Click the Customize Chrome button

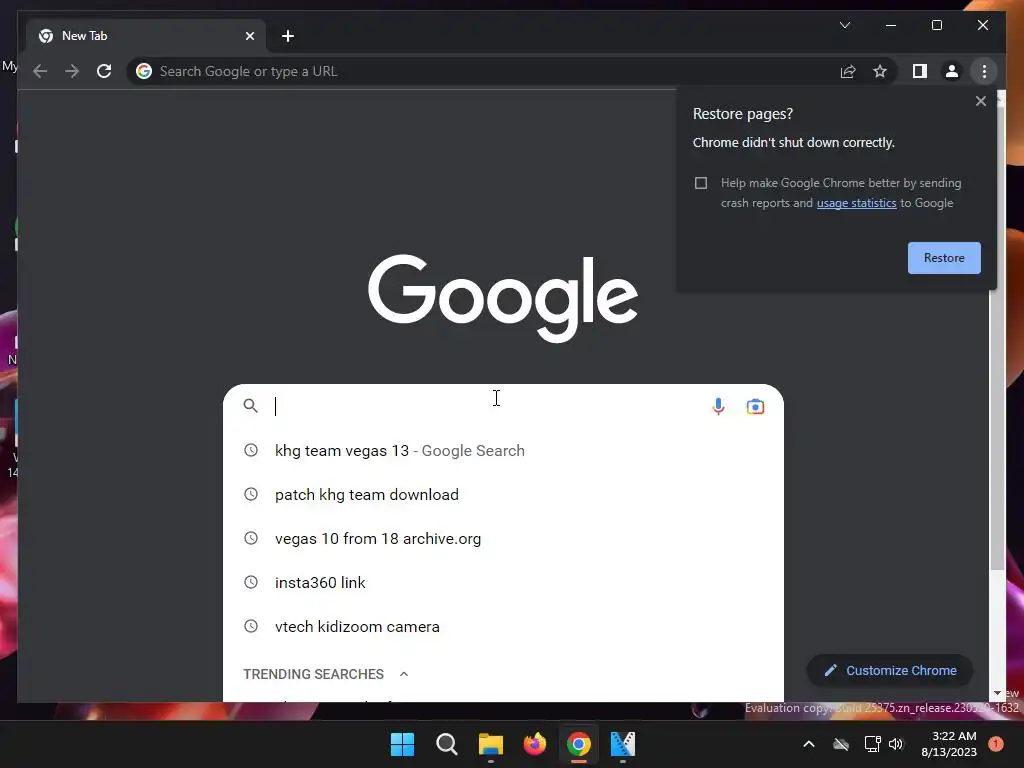point(890,671)
